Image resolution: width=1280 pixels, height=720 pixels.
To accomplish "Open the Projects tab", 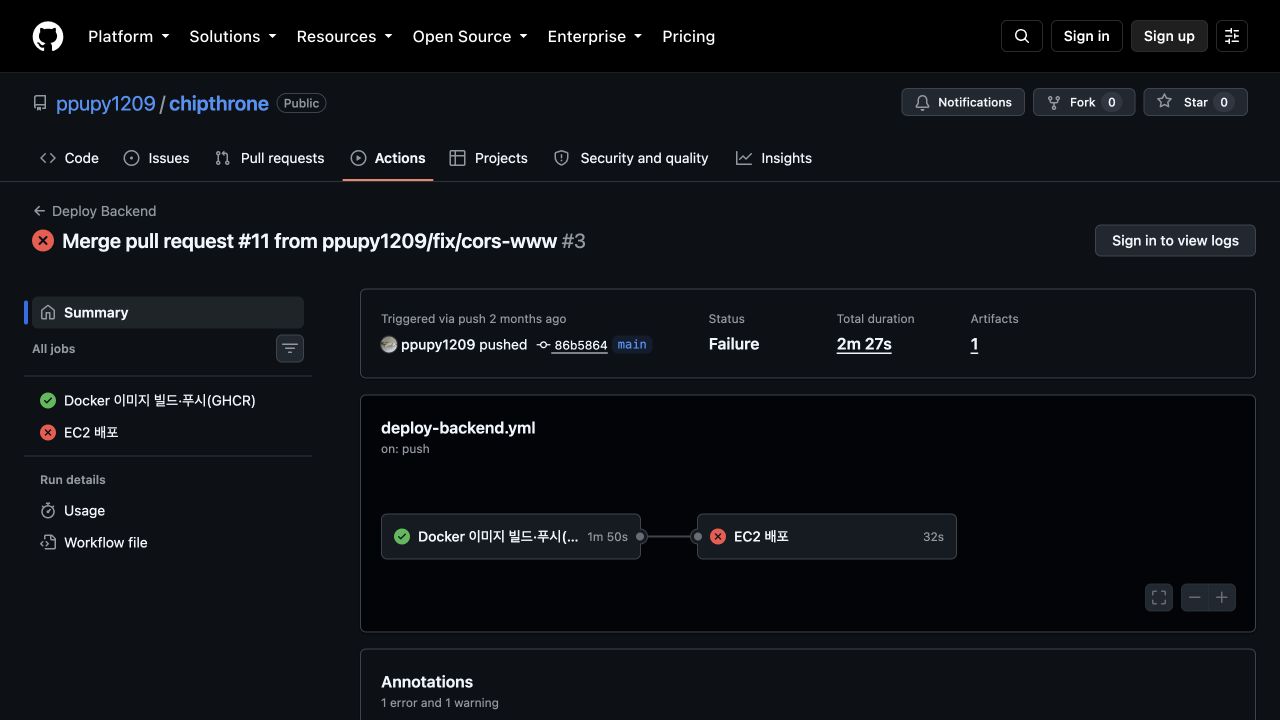I will (x=489, y=158).
